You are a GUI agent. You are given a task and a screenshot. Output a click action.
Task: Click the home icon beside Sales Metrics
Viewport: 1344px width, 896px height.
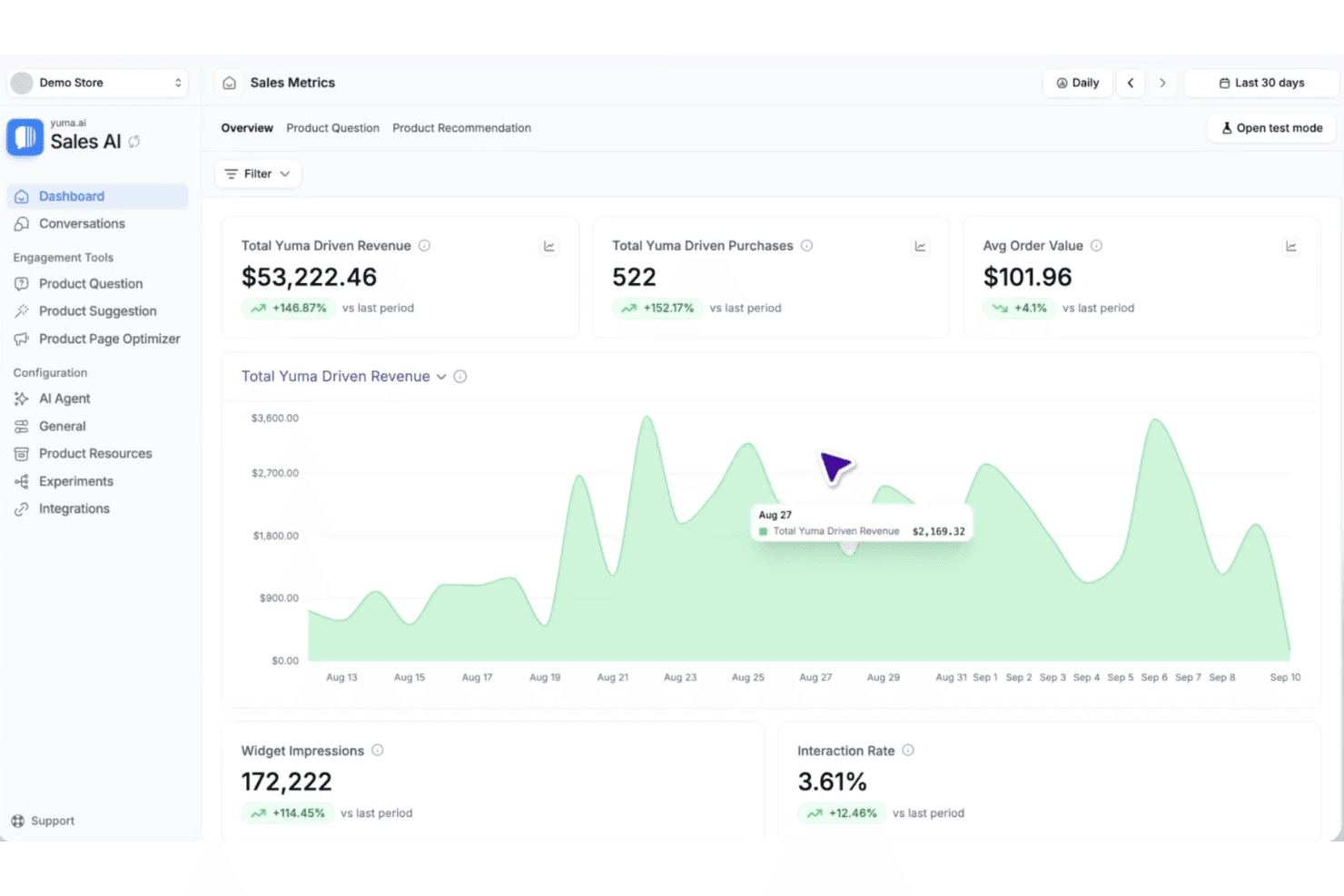point(230,83)
